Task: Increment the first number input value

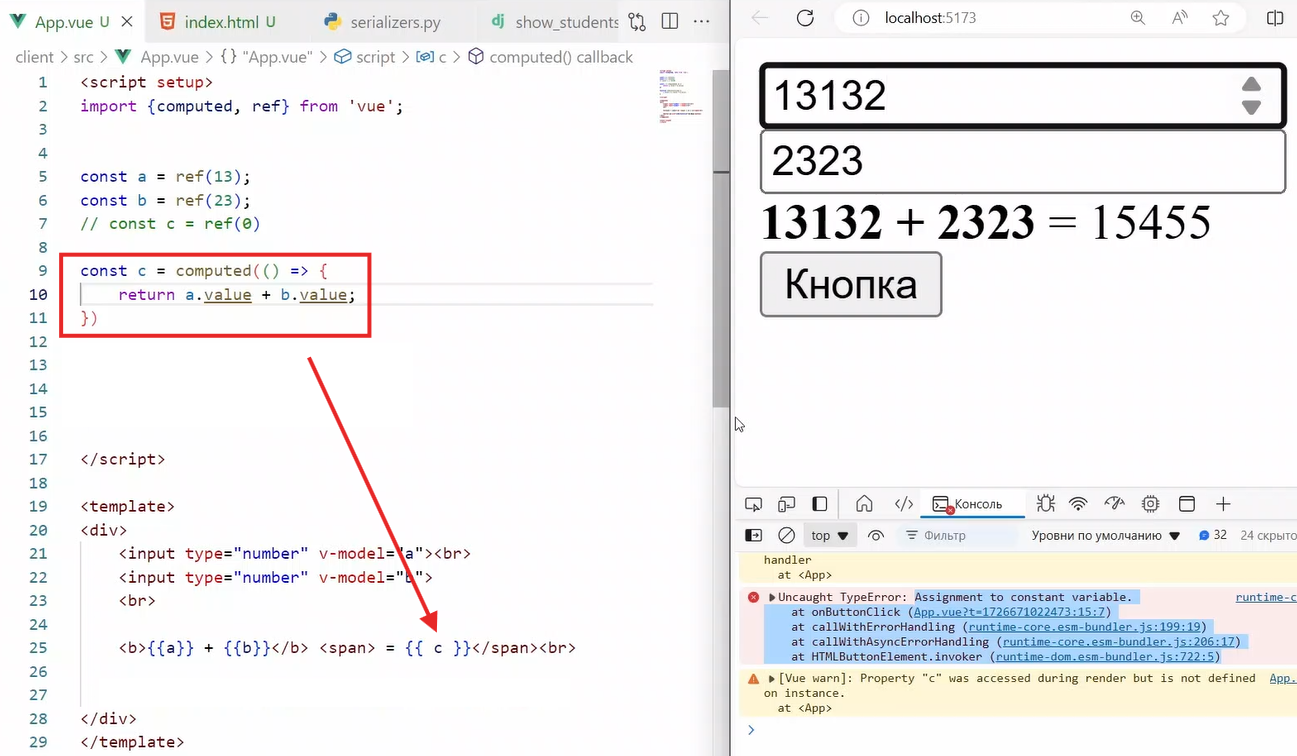Action: click(x=1250, y=85)
